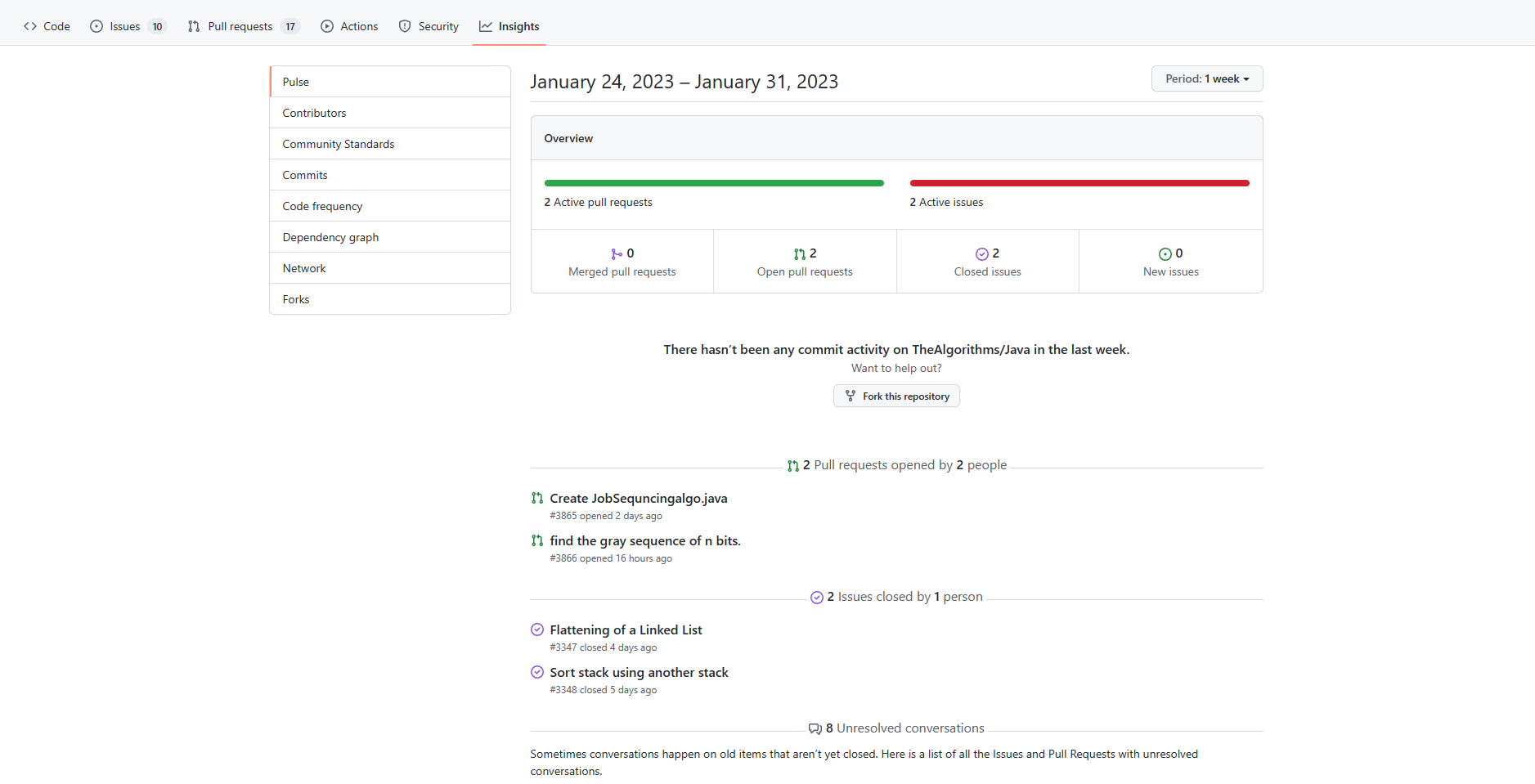Click text '#3347 closed 4 days ago'

[x=604, y=647]
